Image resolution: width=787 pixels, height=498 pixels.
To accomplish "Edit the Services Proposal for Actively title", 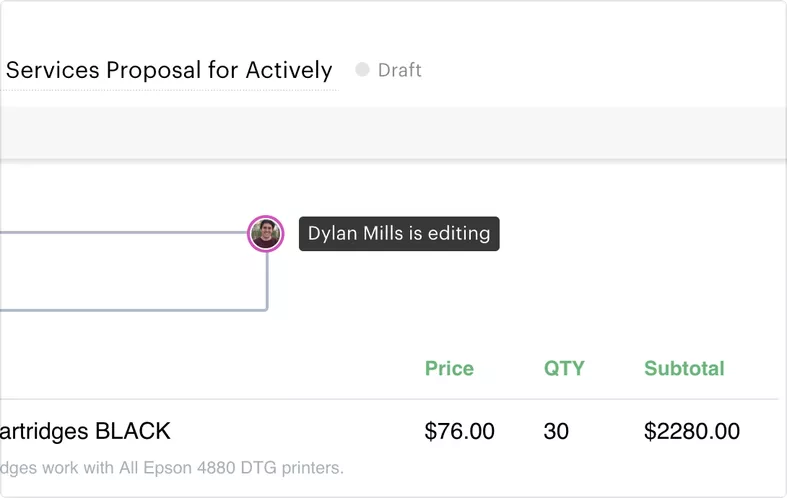I will tap(169, 70).
